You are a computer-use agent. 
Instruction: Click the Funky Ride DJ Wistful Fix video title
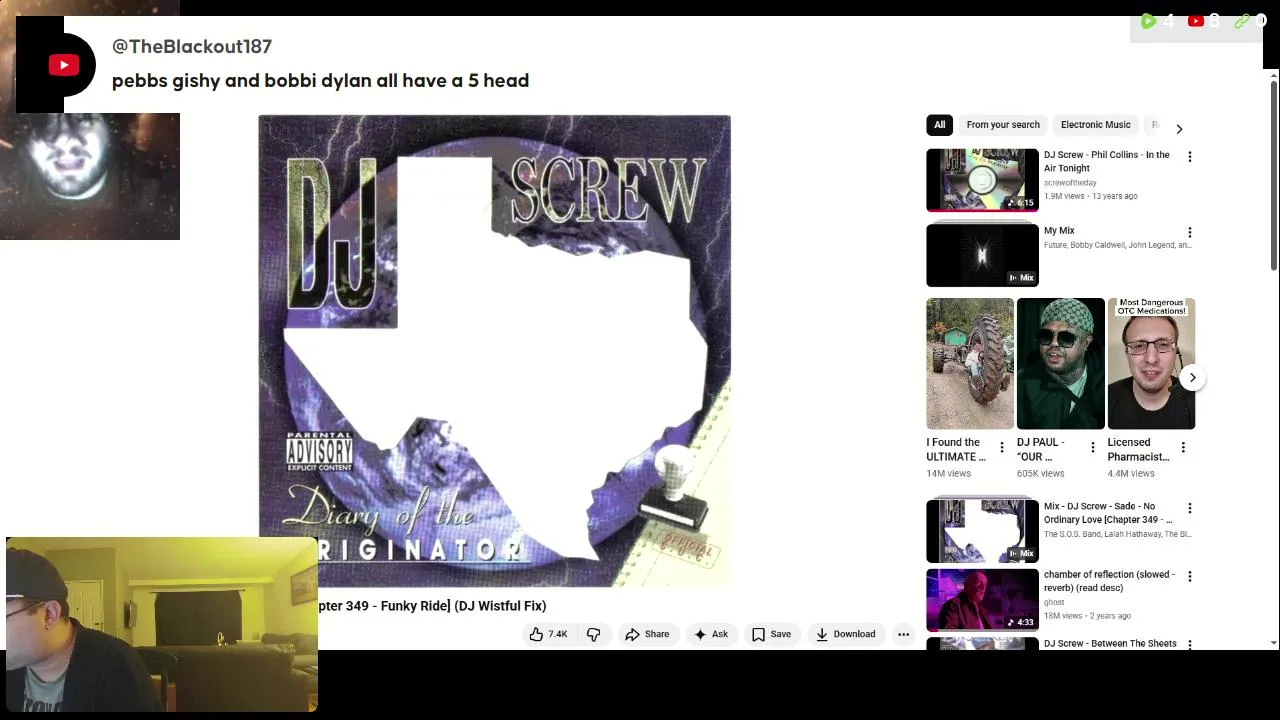(432, 606)
